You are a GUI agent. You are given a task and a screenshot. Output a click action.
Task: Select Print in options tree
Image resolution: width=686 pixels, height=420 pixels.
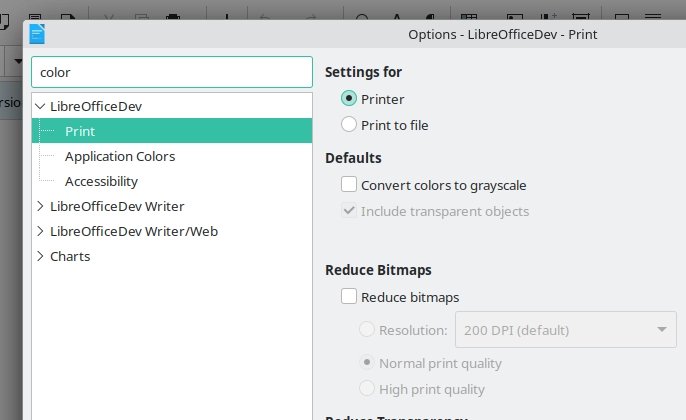[x=172, y=131]
